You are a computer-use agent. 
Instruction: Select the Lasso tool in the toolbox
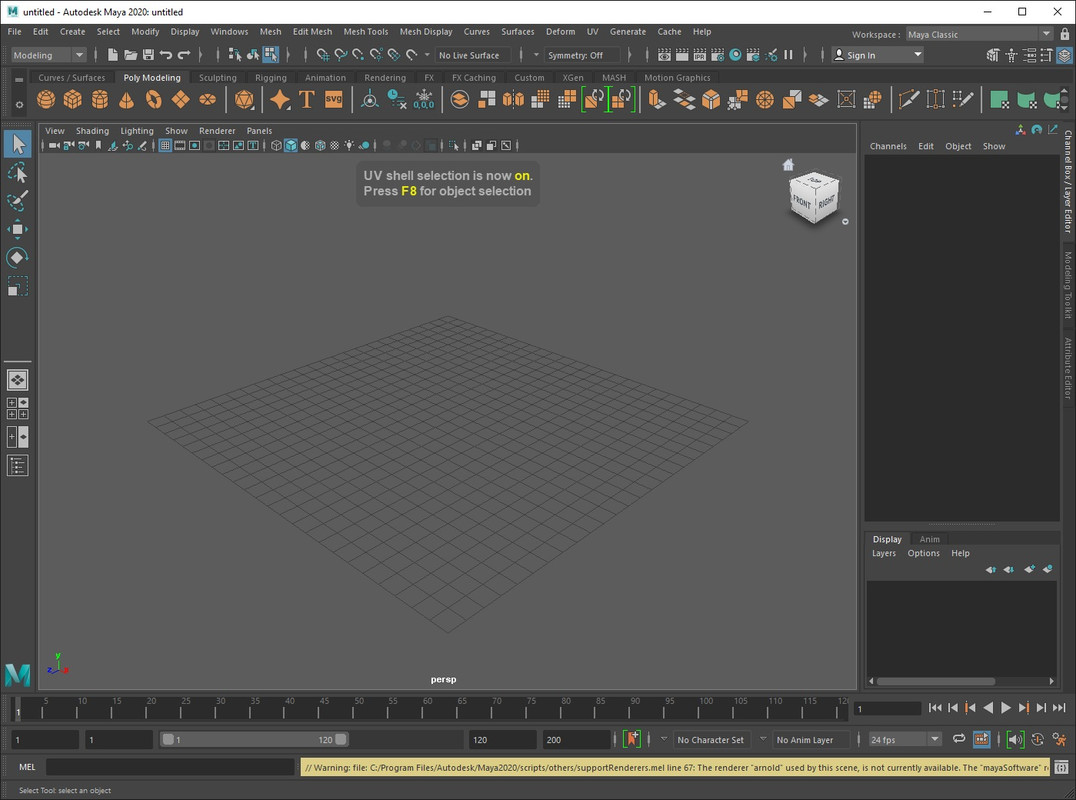(x=17, y=174)
